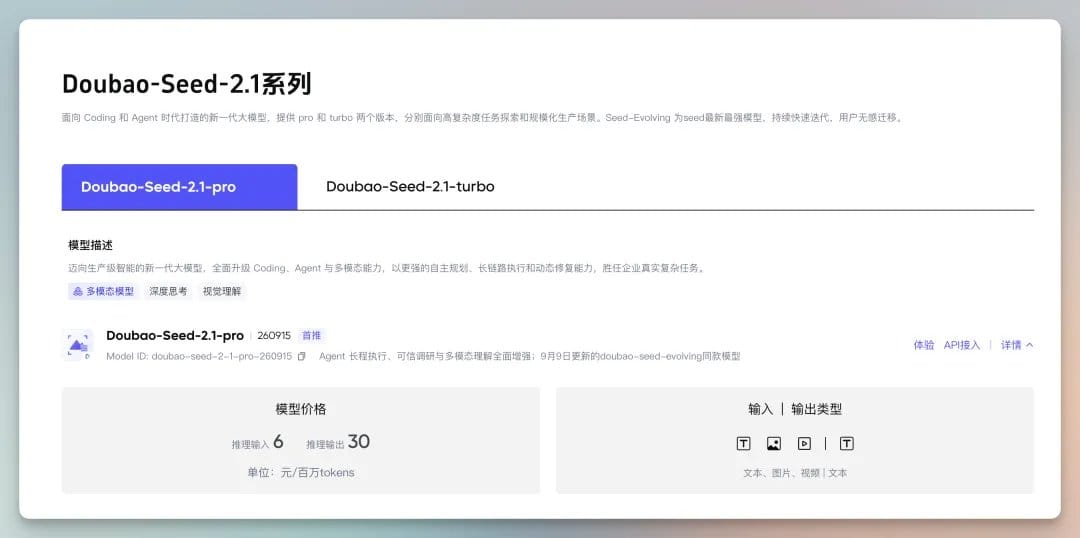The width and height of the screenshot is (1080, 538).
Task: Click the 单位：元/百万tokens label
Action: point(301,473)
